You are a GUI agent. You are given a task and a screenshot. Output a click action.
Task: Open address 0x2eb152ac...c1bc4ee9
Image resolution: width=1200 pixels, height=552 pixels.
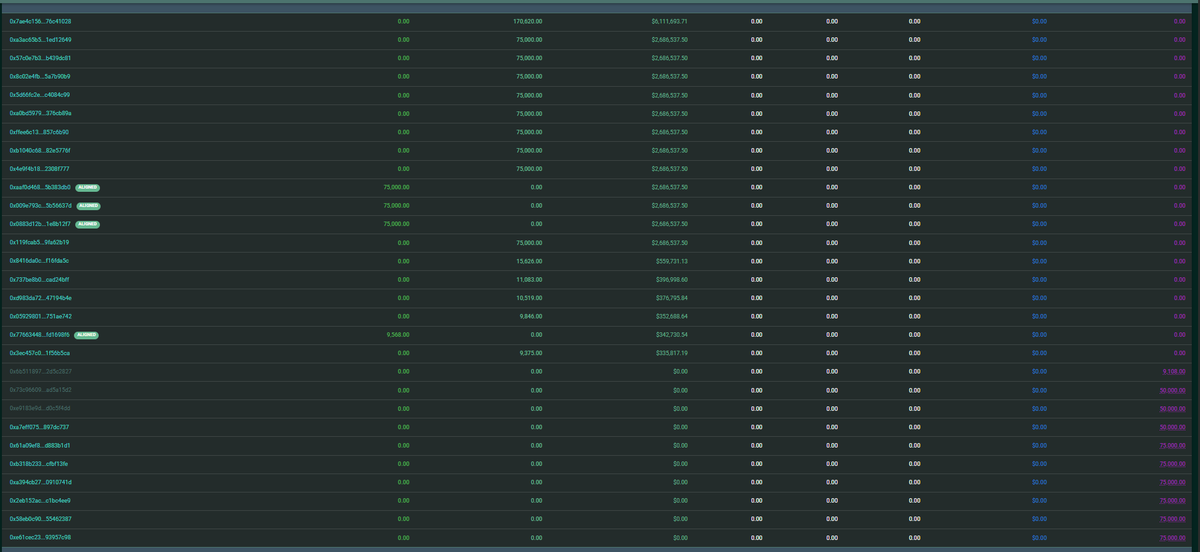[x=40, y=500]
